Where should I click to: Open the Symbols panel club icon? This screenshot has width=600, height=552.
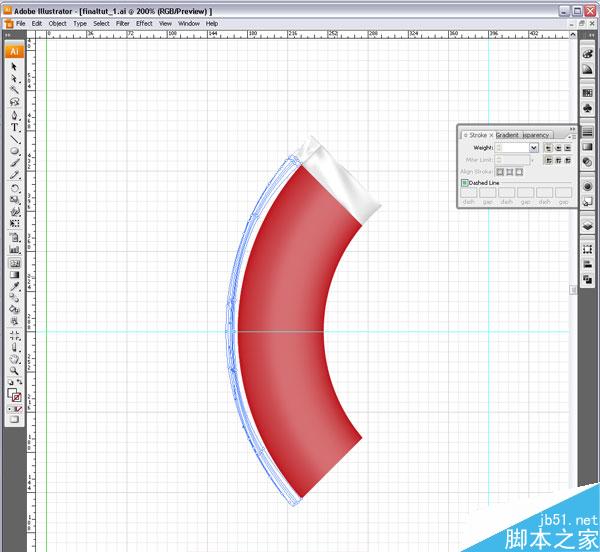(587, 109)
